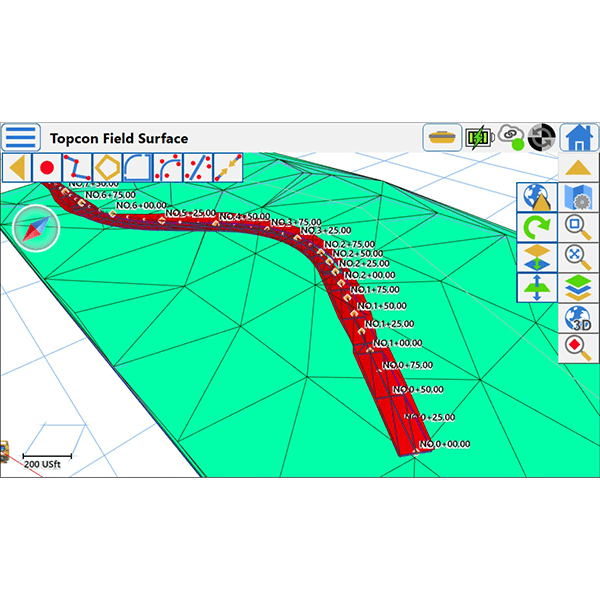600x600 pixels.
Task: Select station label NO.3+25.00
Action: [x=326, y=231]
